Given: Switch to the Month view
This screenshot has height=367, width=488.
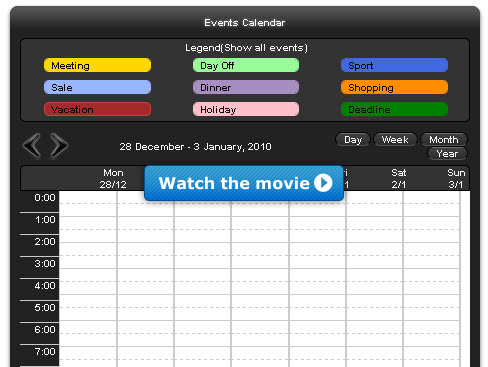Looking at the screenshot, I should [444, 139].
